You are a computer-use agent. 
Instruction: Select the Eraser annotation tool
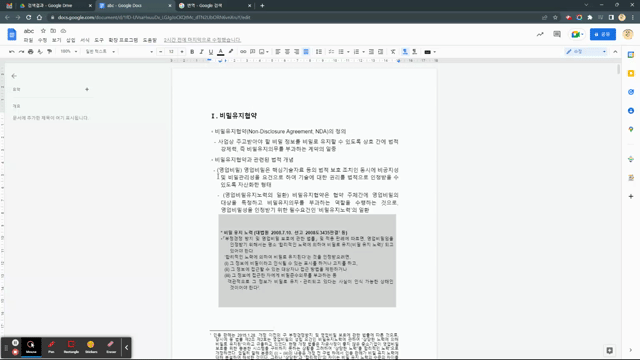pyautogui.click(x=111, y=347)
